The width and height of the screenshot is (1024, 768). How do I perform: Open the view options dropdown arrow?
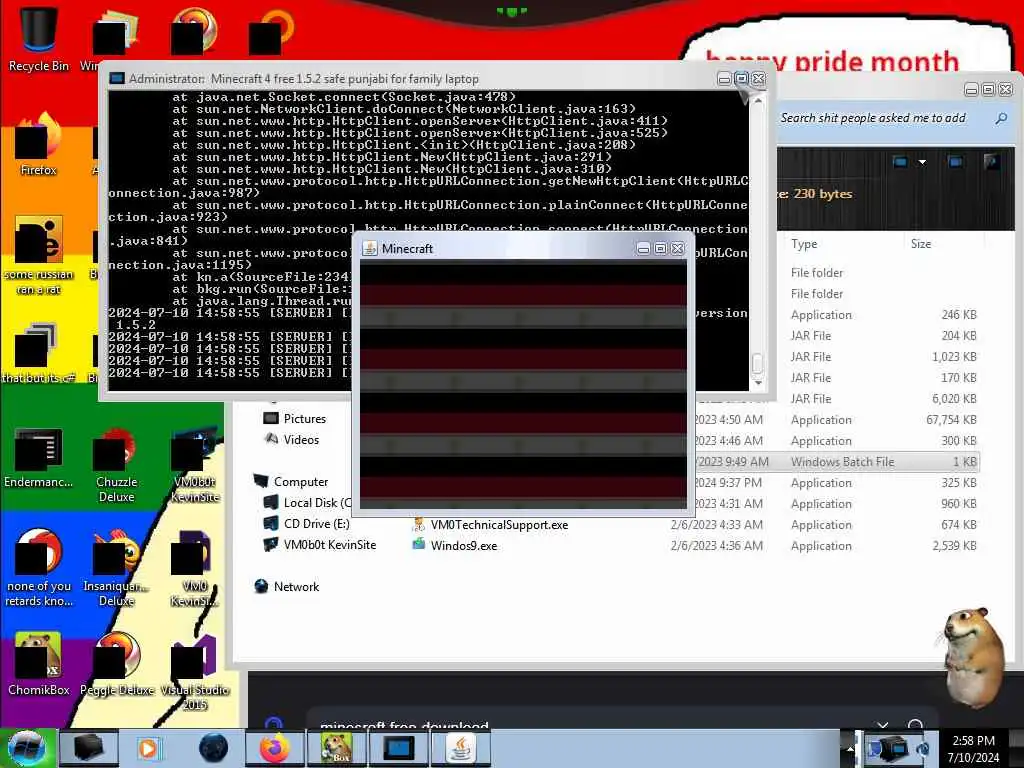click(922, 161)
